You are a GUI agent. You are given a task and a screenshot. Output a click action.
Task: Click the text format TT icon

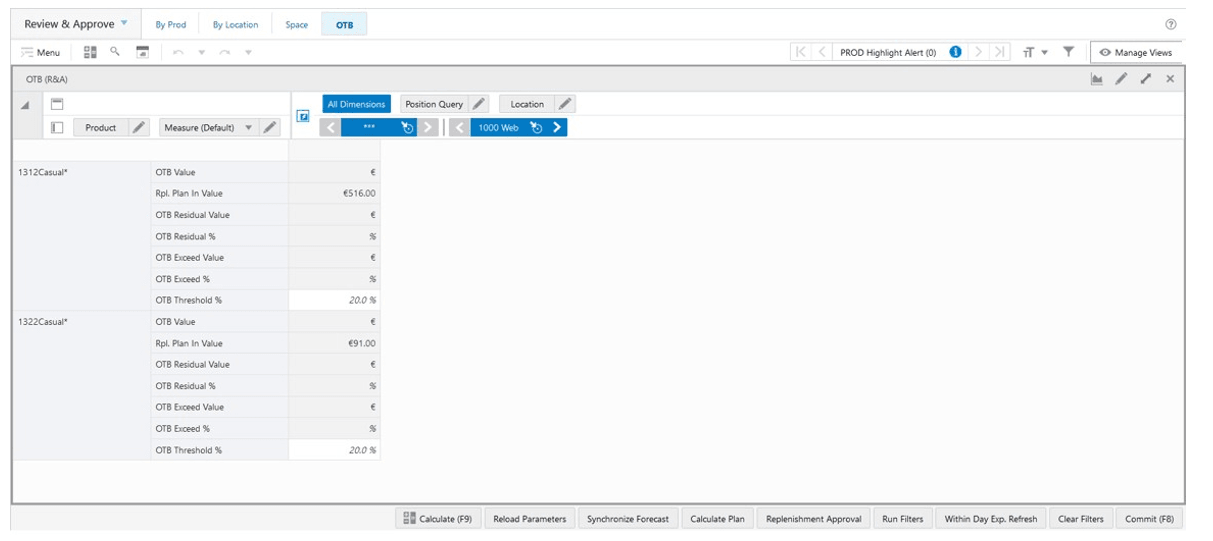click(1028, 52)
